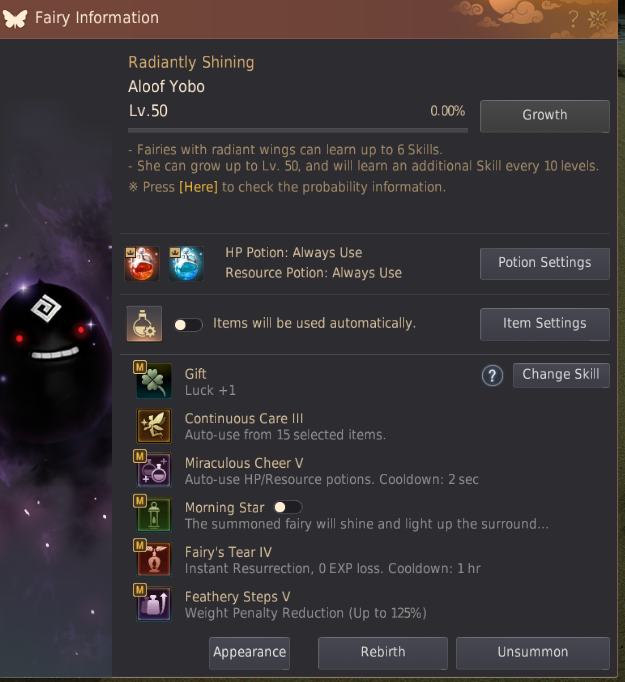
Task: Select the Miraculous Cheer V skill icon
Action: click(154, 470)
